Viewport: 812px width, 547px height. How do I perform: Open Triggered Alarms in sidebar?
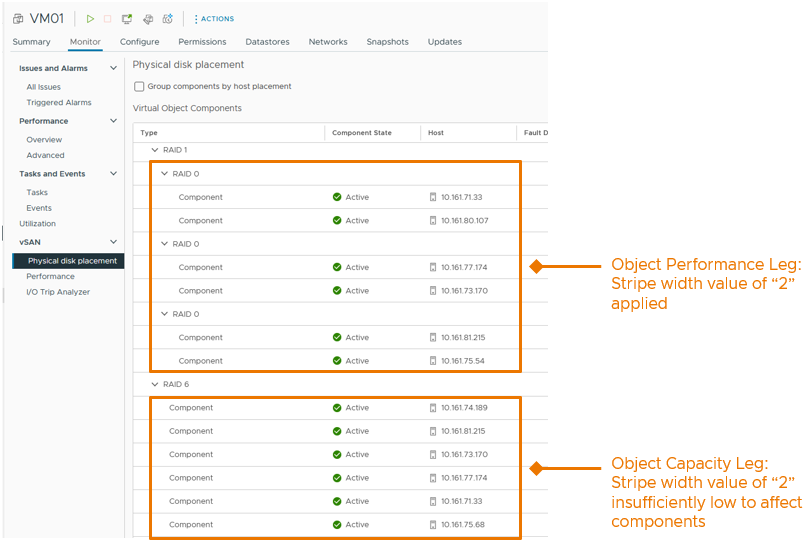tap(58, 103)
